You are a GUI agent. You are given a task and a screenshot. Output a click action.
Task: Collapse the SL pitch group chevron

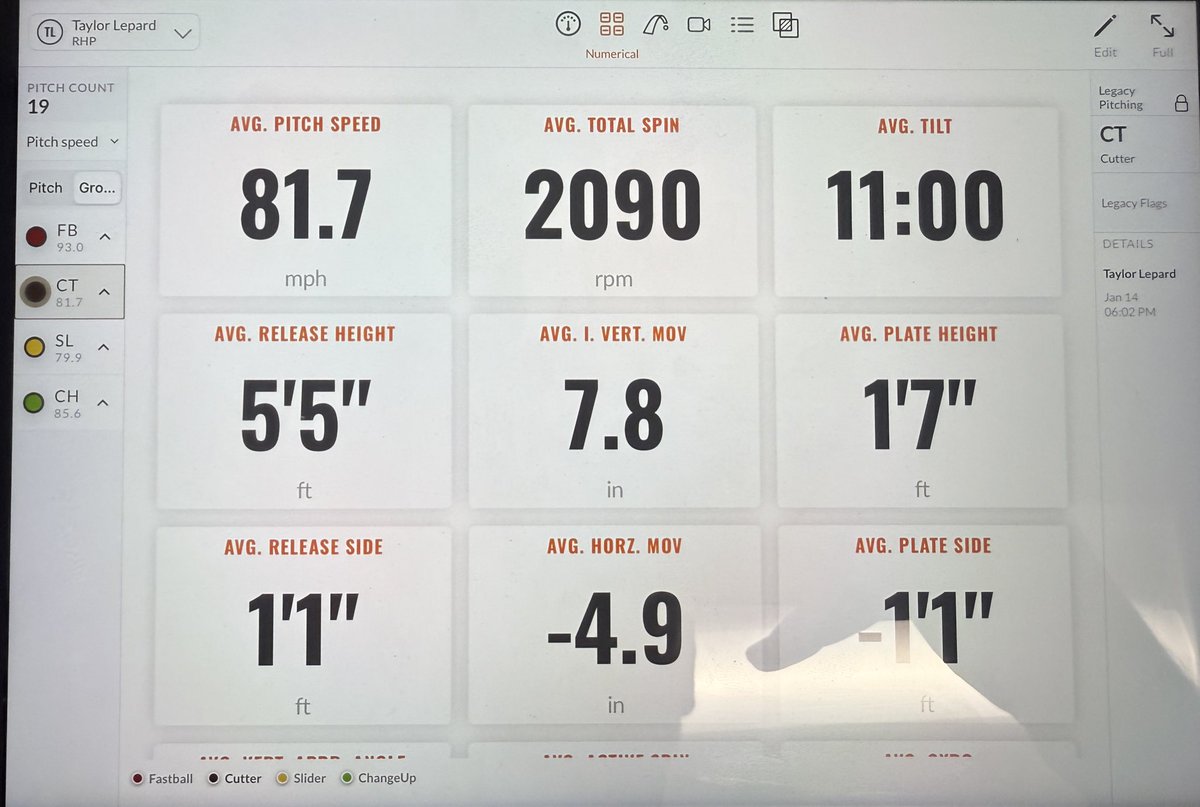pyautogui.click(x=104, y=347)
